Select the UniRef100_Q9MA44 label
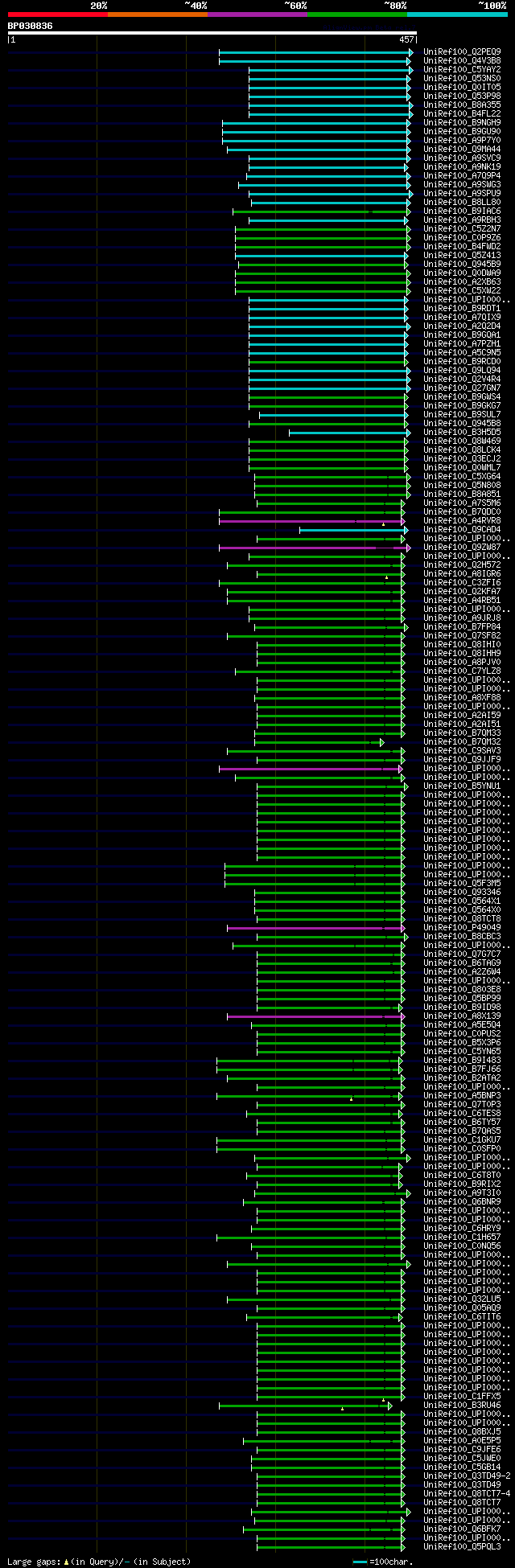 (462, 149)
